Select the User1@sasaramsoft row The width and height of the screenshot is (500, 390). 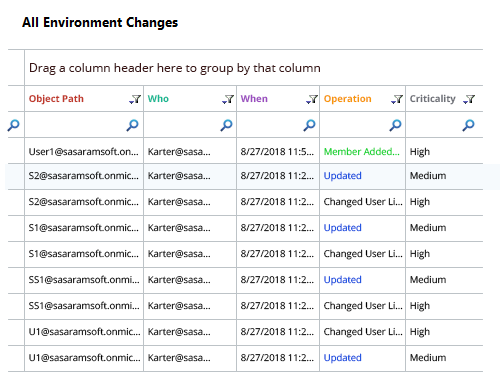tap(245, 151)
